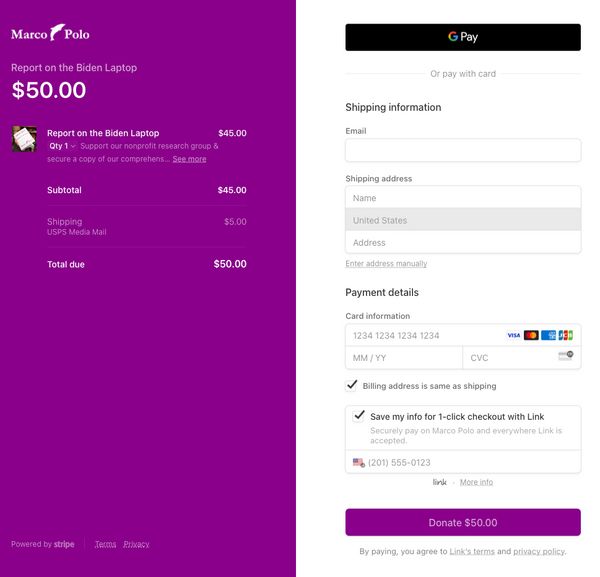Open Enter address manually link
This screenshot has width=600, height=577.
tap(386, 264)
